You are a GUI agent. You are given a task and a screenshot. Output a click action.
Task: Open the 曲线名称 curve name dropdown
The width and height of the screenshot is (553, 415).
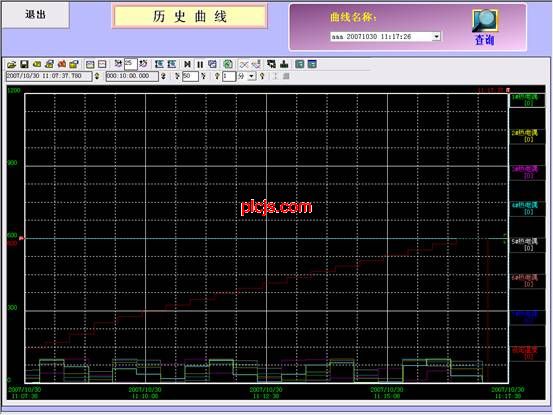pyautogui.click(x=436, y=37)
